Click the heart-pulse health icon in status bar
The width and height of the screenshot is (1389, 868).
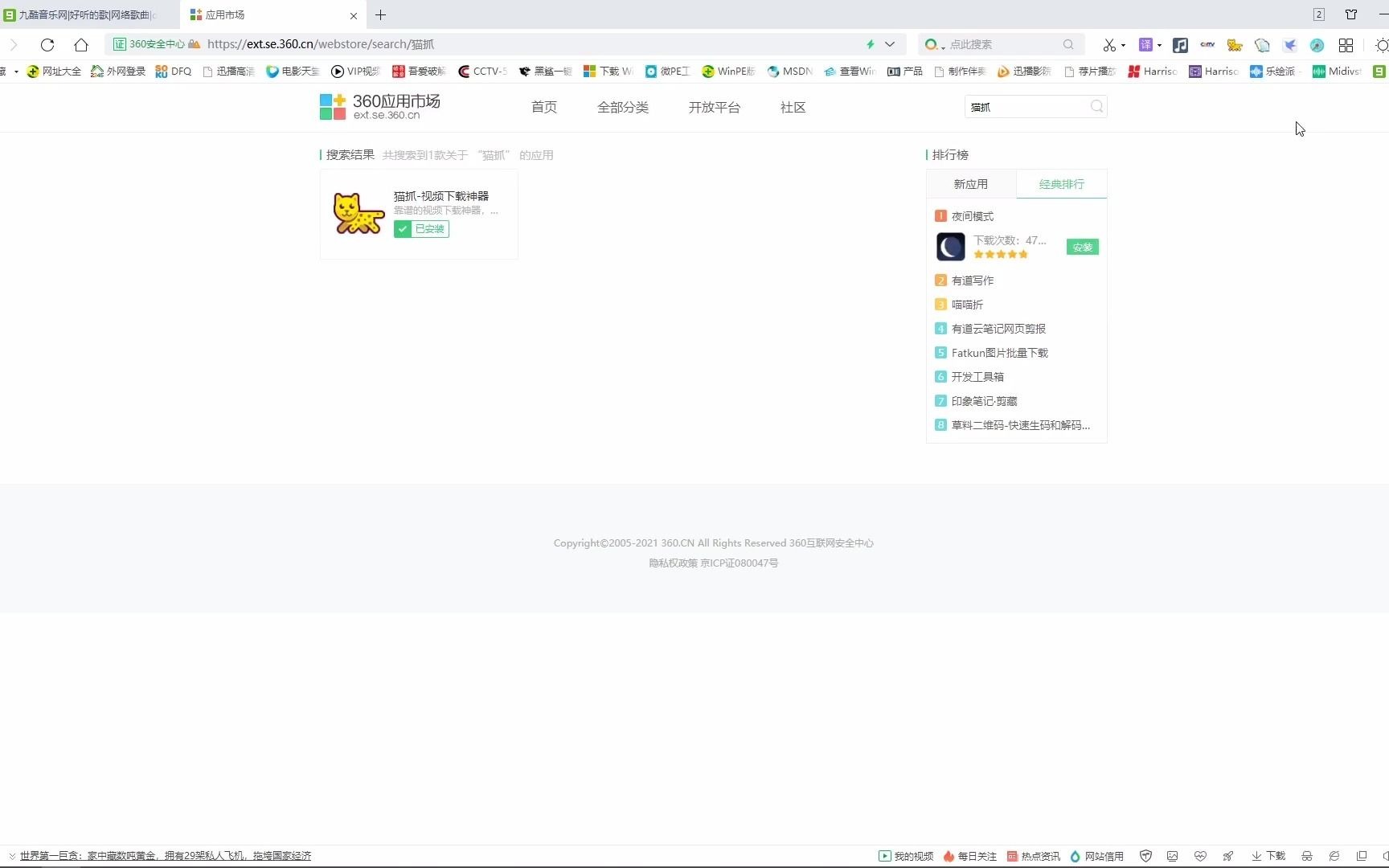pos(1200,856)
